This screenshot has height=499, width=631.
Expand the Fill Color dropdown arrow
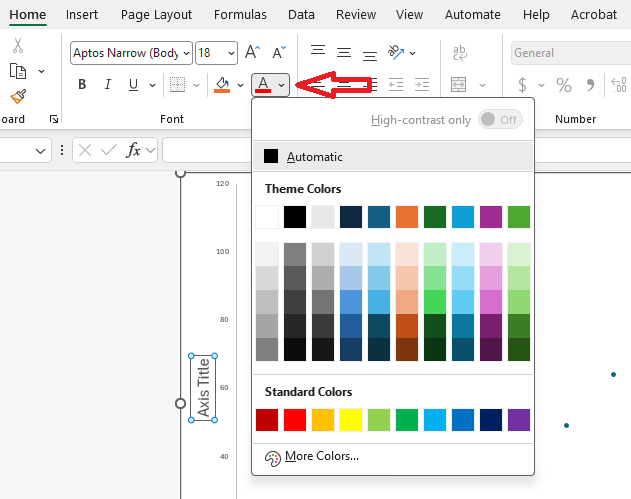click(241, 85)
